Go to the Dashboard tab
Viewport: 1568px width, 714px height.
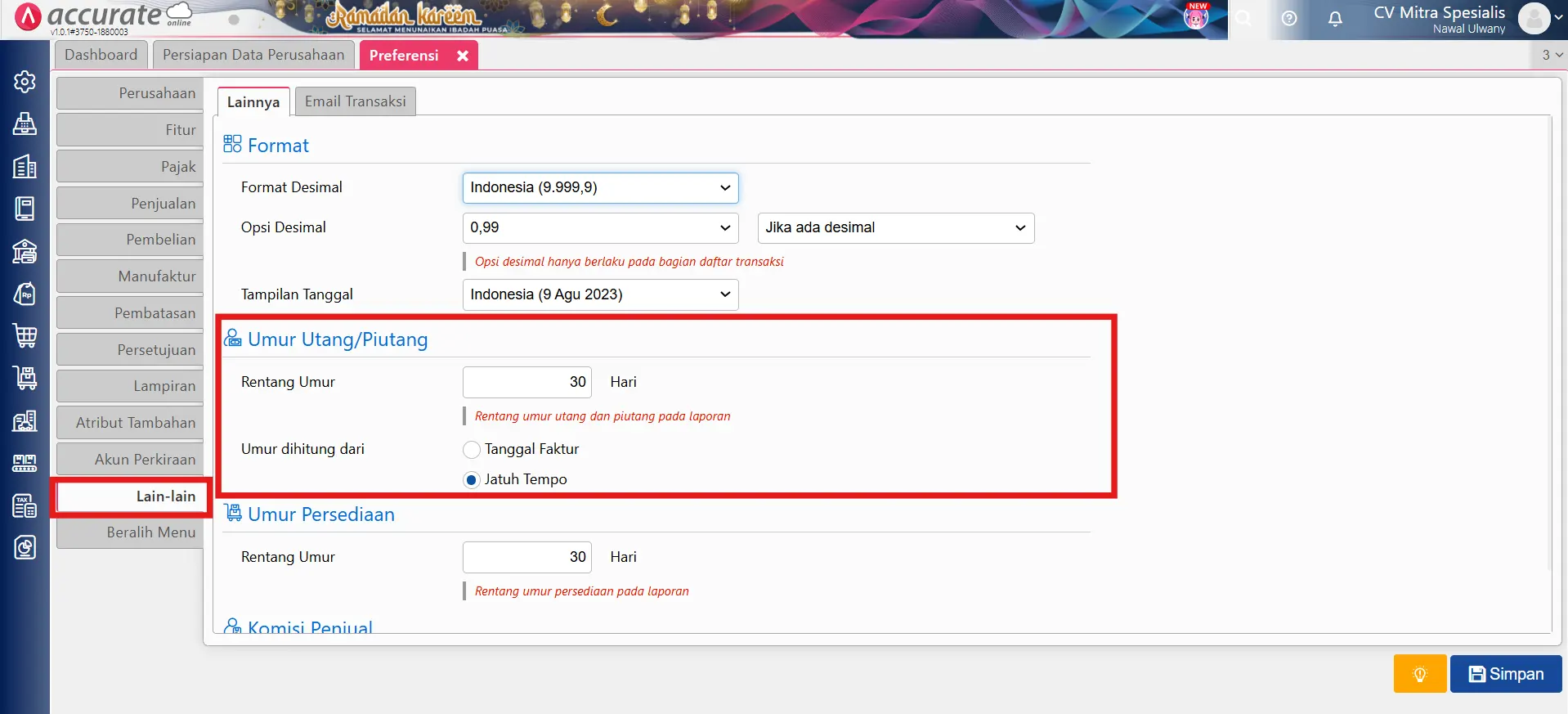101,55
